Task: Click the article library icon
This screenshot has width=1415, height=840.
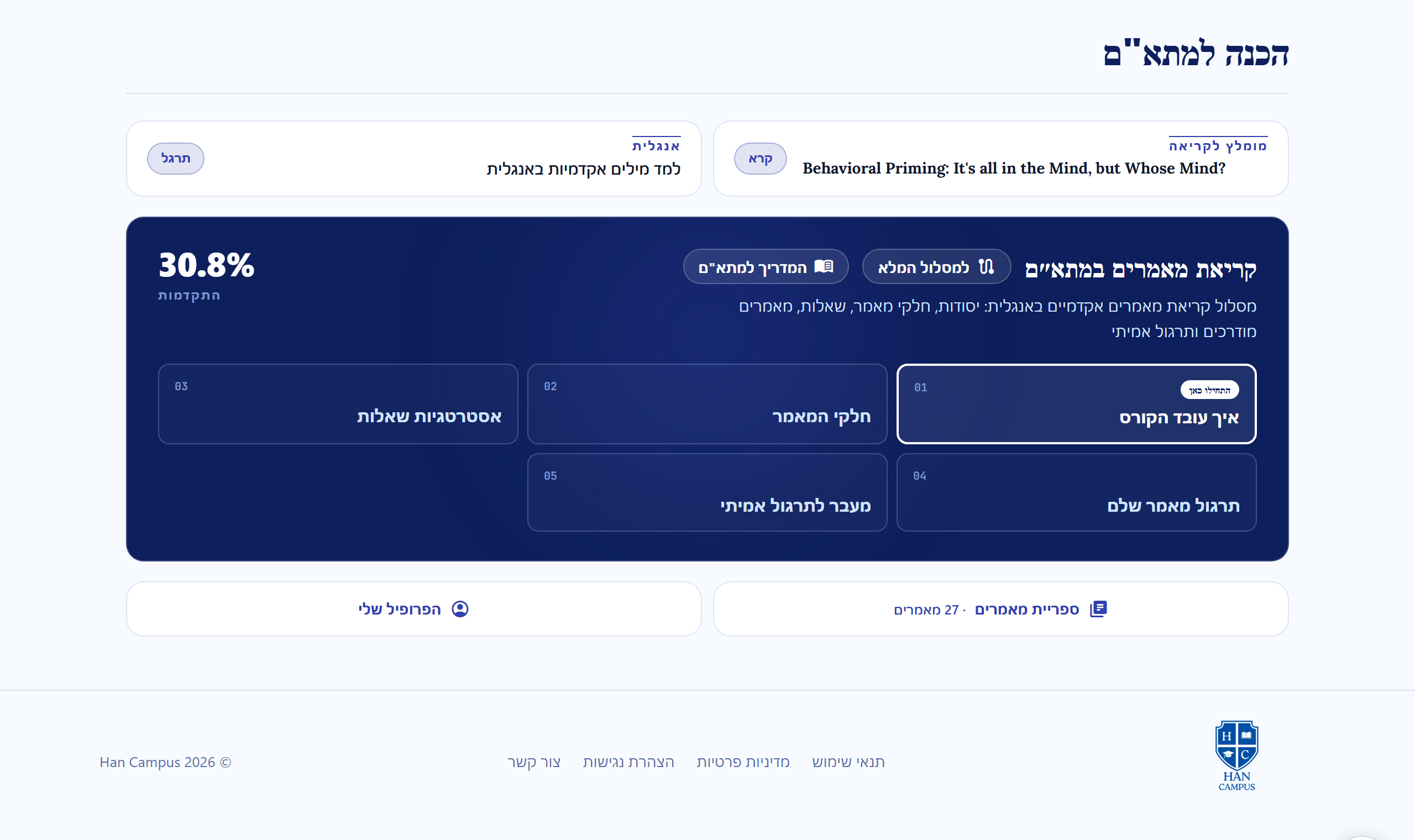Action: coord(1098,609)
